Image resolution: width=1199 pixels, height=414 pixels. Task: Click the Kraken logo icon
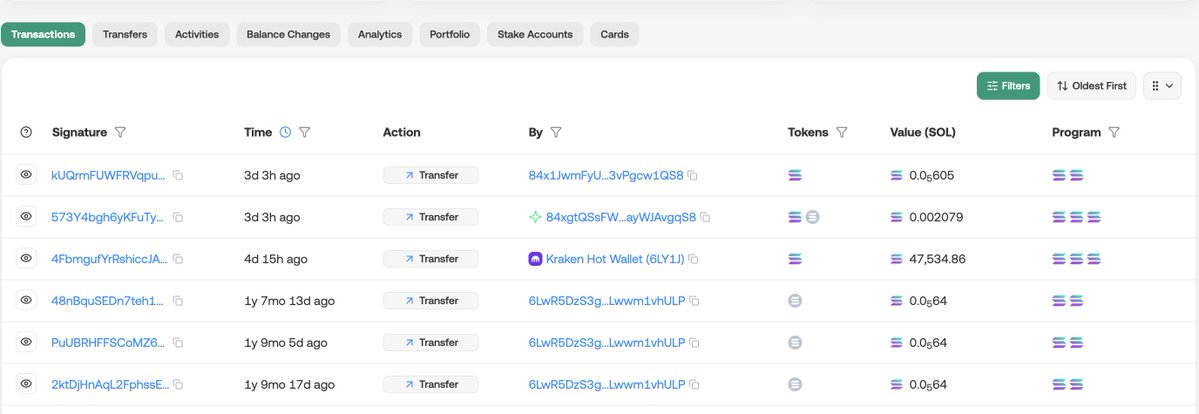[x=535, y=259]
